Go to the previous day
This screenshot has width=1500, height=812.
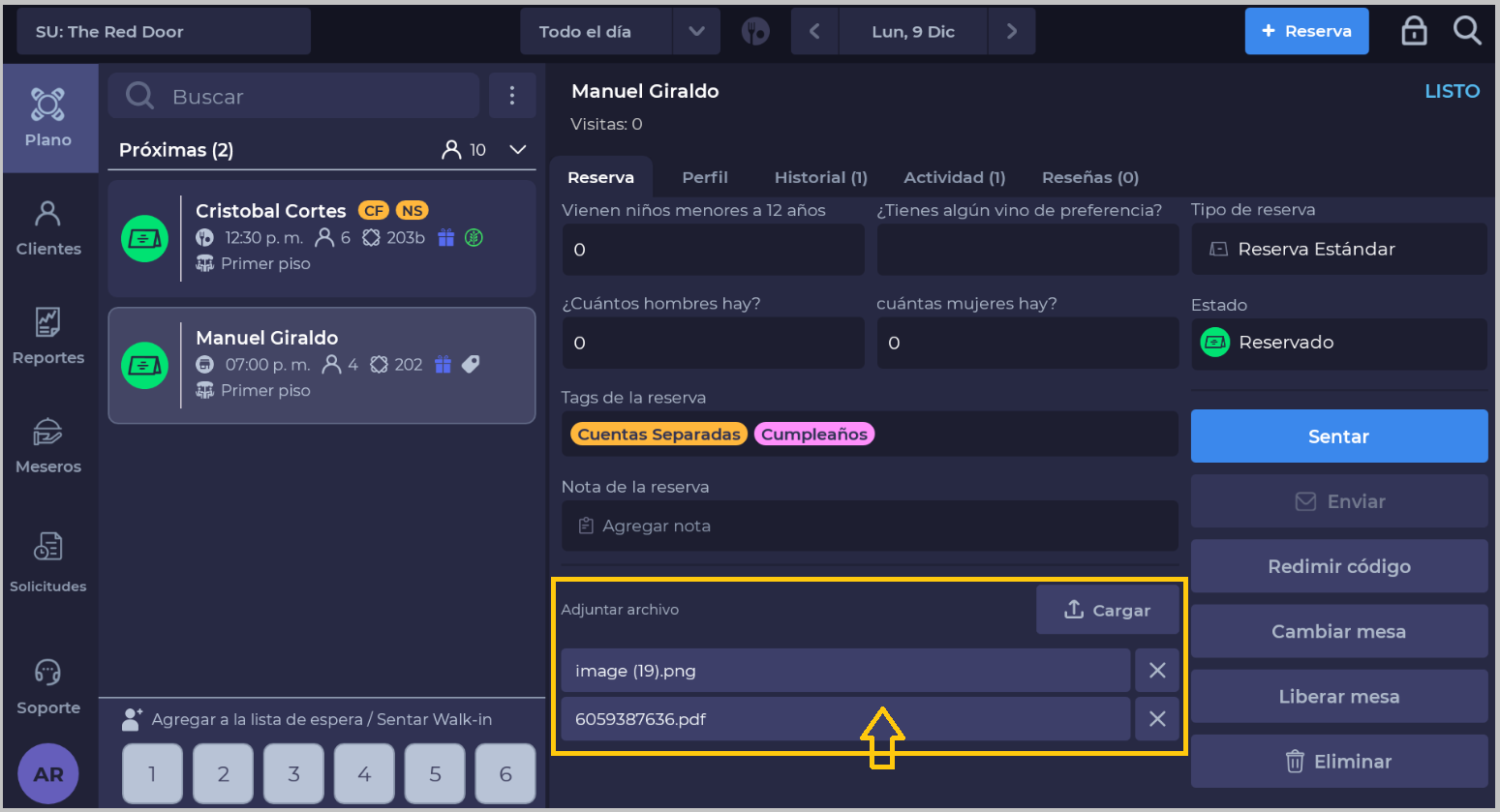pos(815,31)
